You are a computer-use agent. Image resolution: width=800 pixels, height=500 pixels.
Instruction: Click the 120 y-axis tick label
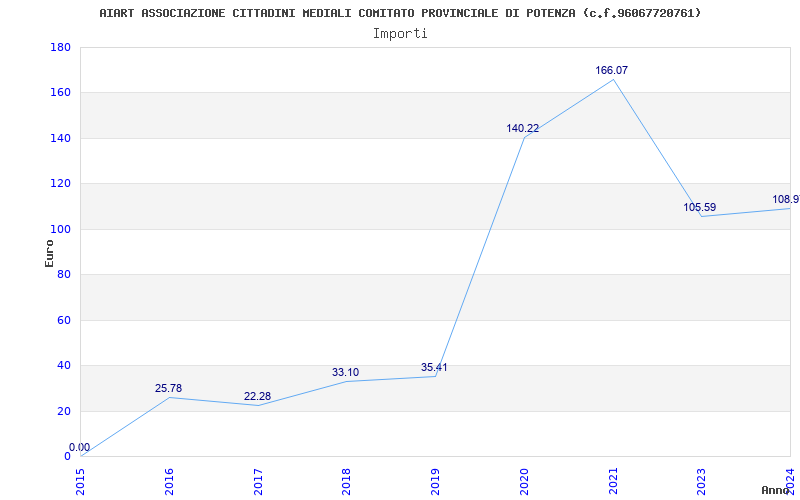pos(60,184)
